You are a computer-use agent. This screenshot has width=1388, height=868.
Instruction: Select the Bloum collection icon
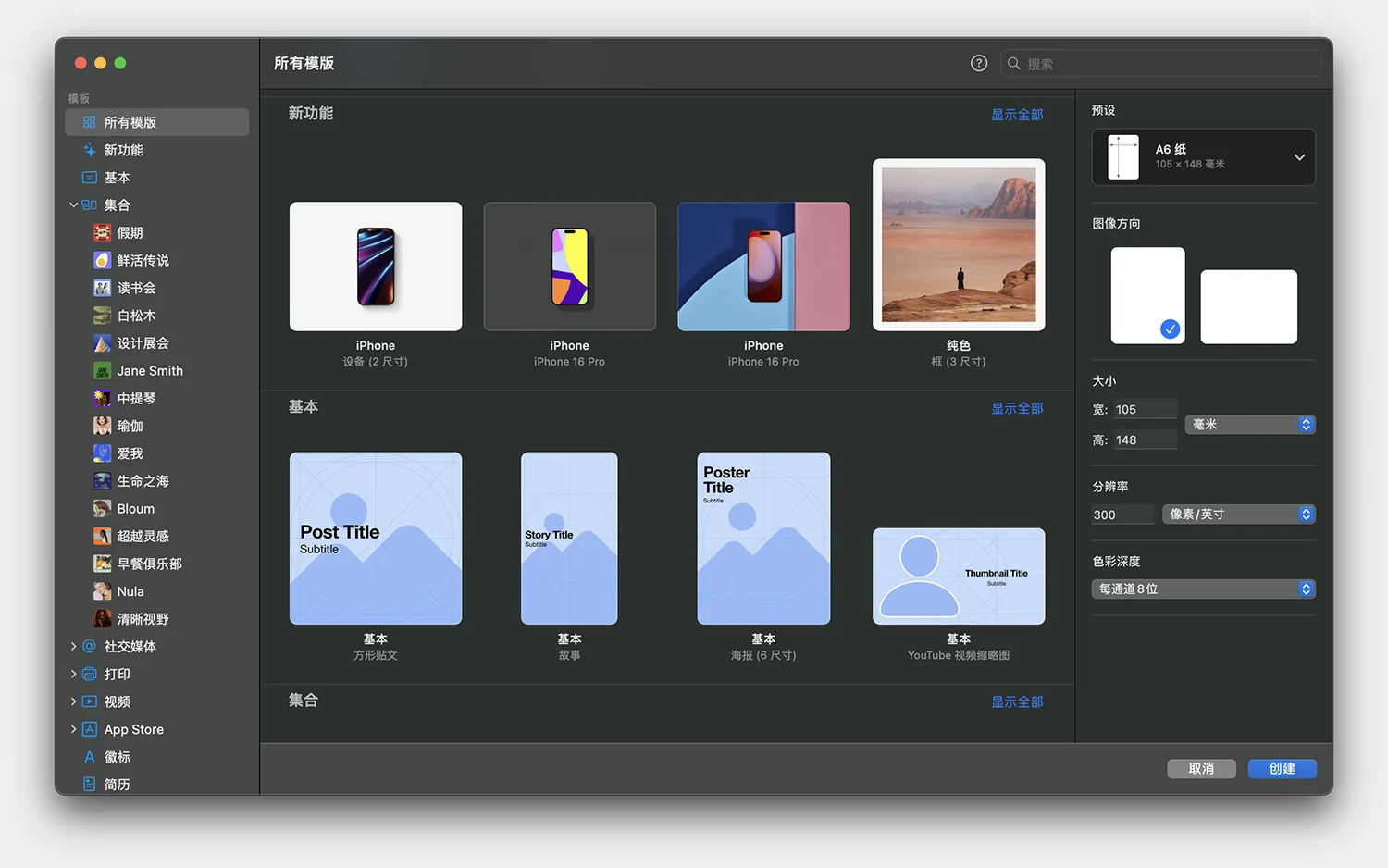tap(103, 509)
